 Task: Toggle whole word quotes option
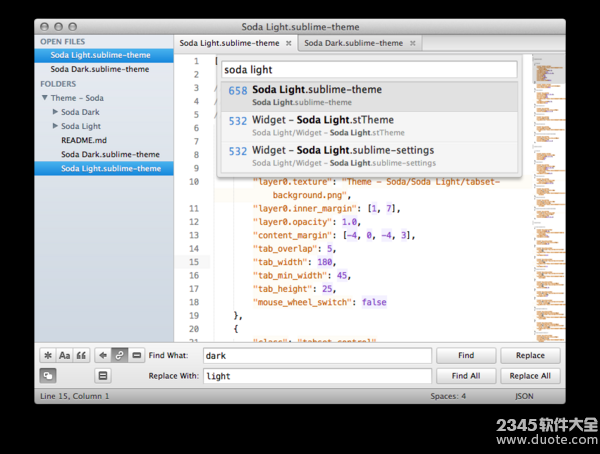[x=81, y=356]
